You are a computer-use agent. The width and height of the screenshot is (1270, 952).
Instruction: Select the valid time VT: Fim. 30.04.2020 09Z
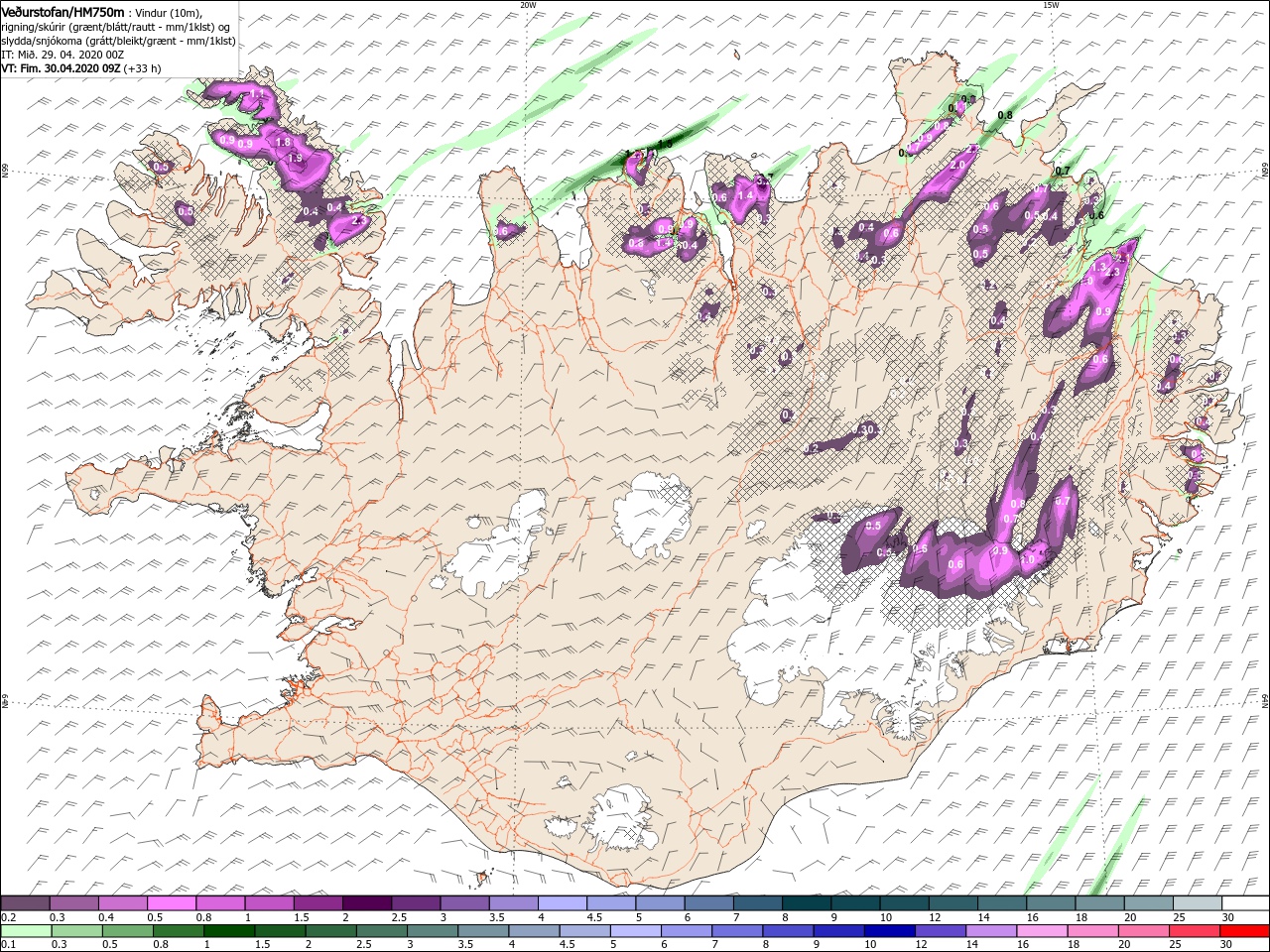tap(62, 68)
